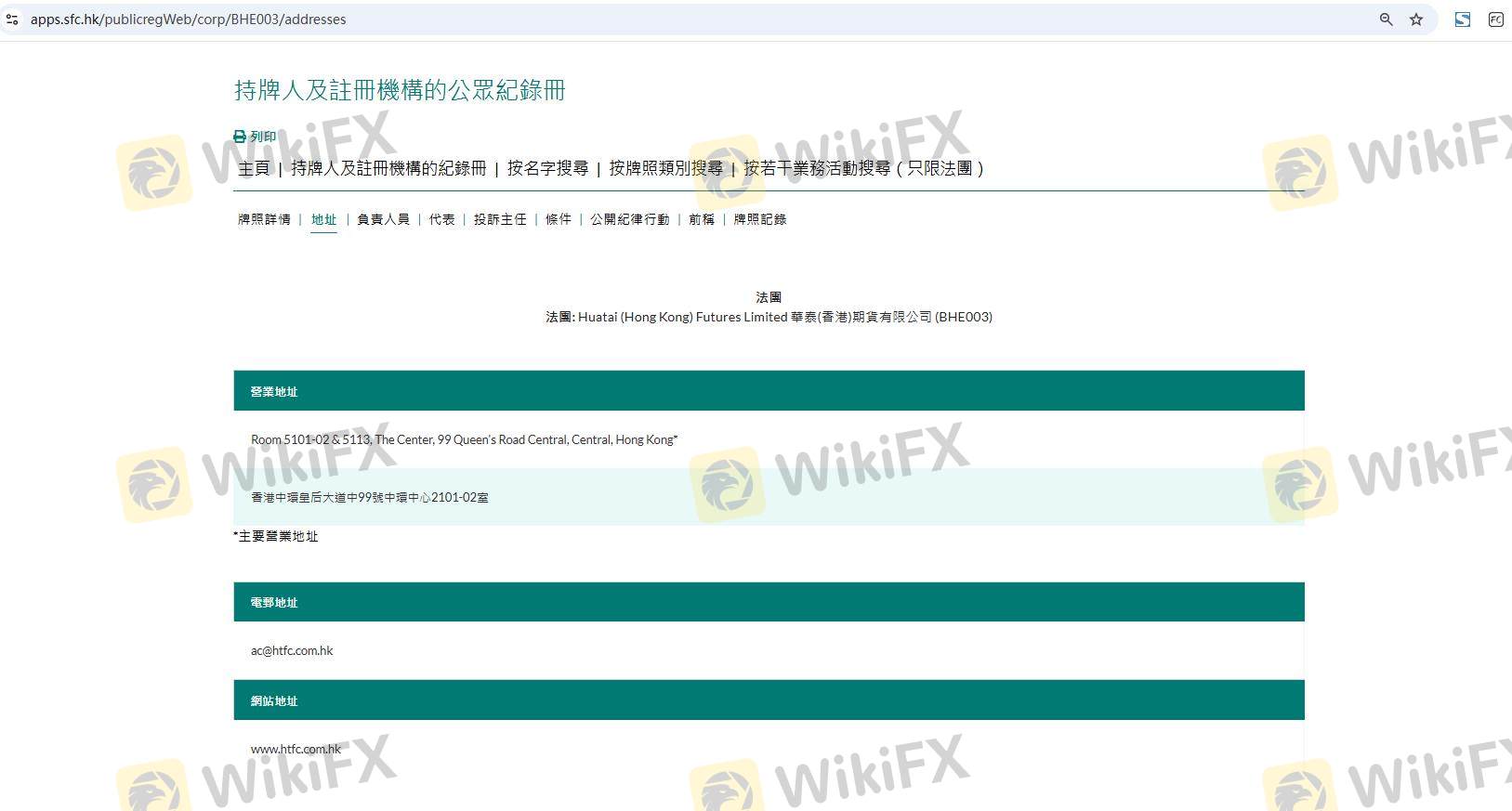
Task: Switch to the 前稱 tab
Action: (702, 219)
